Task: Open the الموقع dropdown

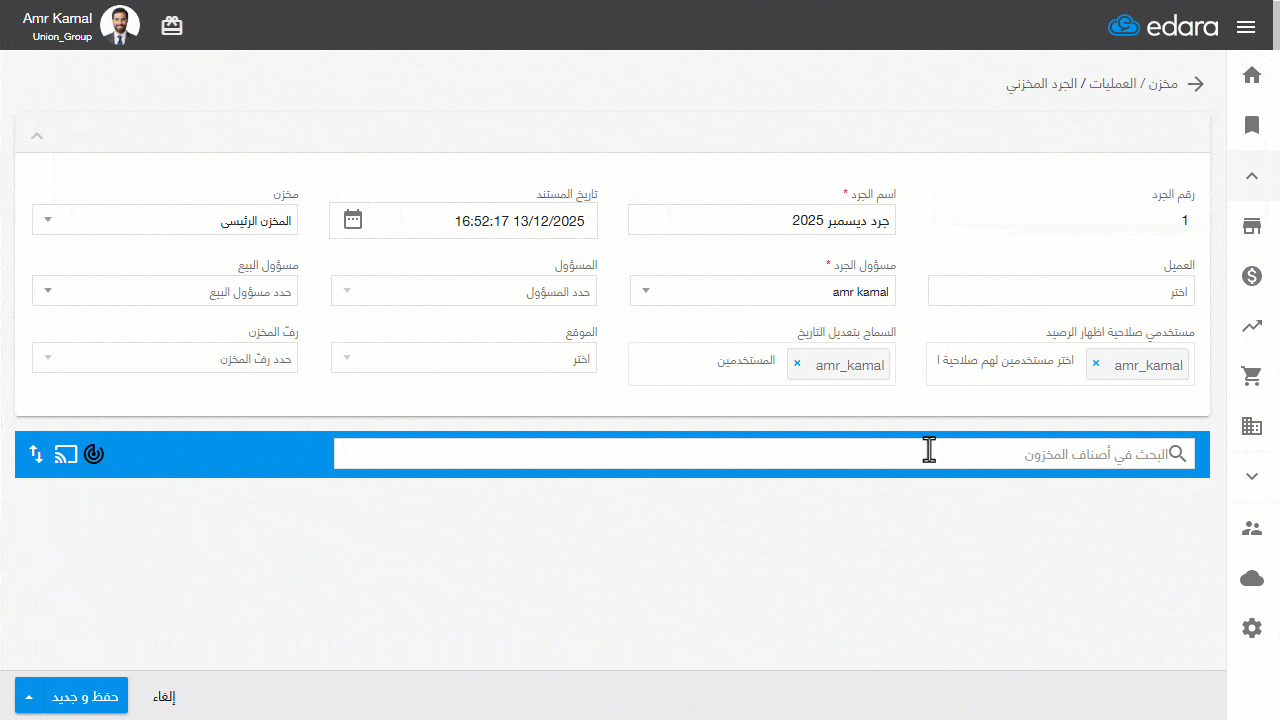Action: coord(464,358)
